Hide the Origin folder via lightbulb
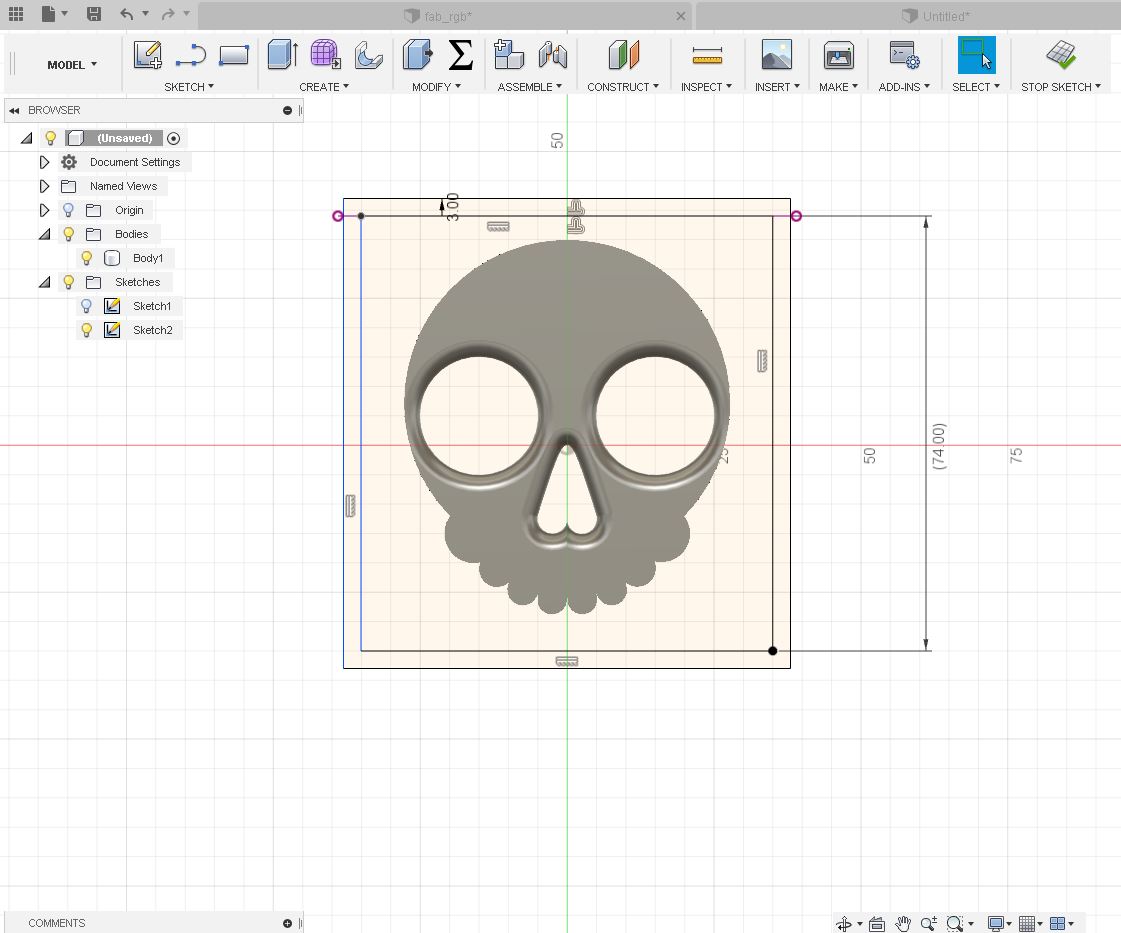This screenshot has width=1121, height=933. [68, 210]
